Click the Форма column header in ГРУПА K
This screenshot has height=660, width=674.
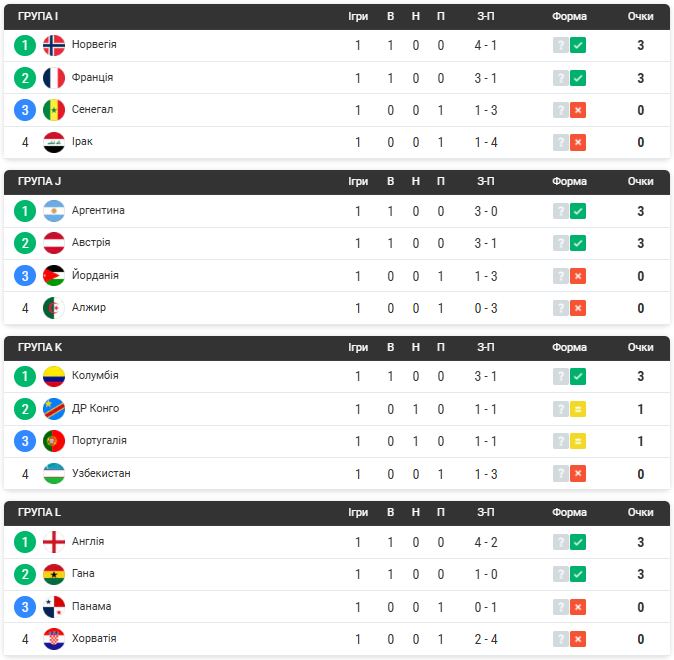pos(569,347)
